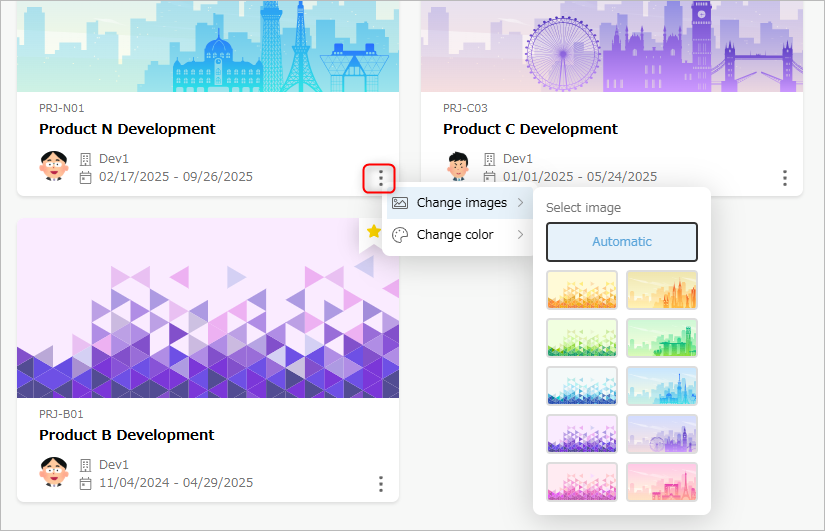This screenshot has height=531, width=825.
Task: Click the building icon on Product N card
Action: (x=85, y=159)
